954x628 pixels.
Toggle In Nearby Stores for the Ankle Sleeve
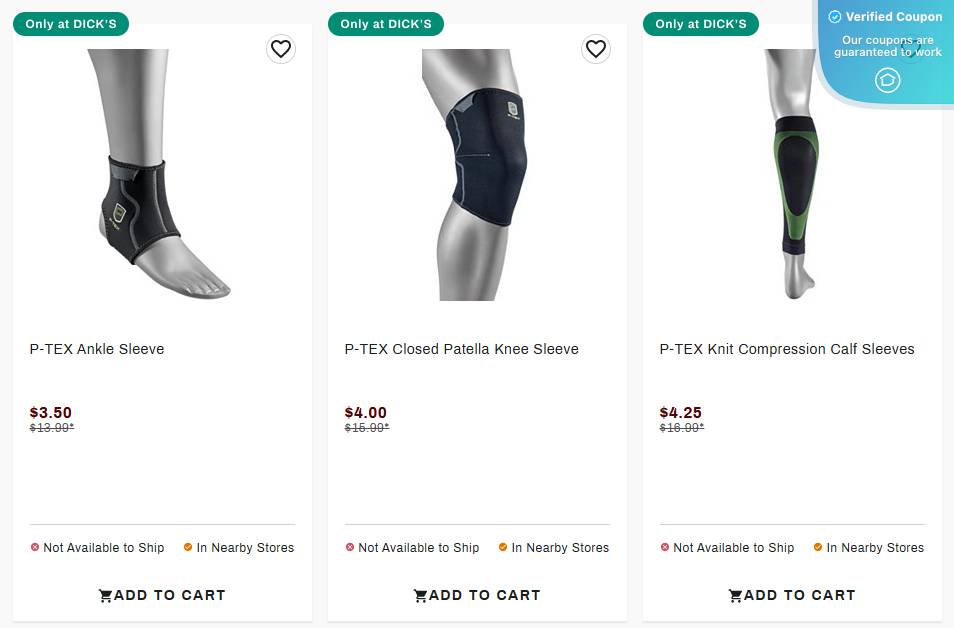tap(239, 547)
